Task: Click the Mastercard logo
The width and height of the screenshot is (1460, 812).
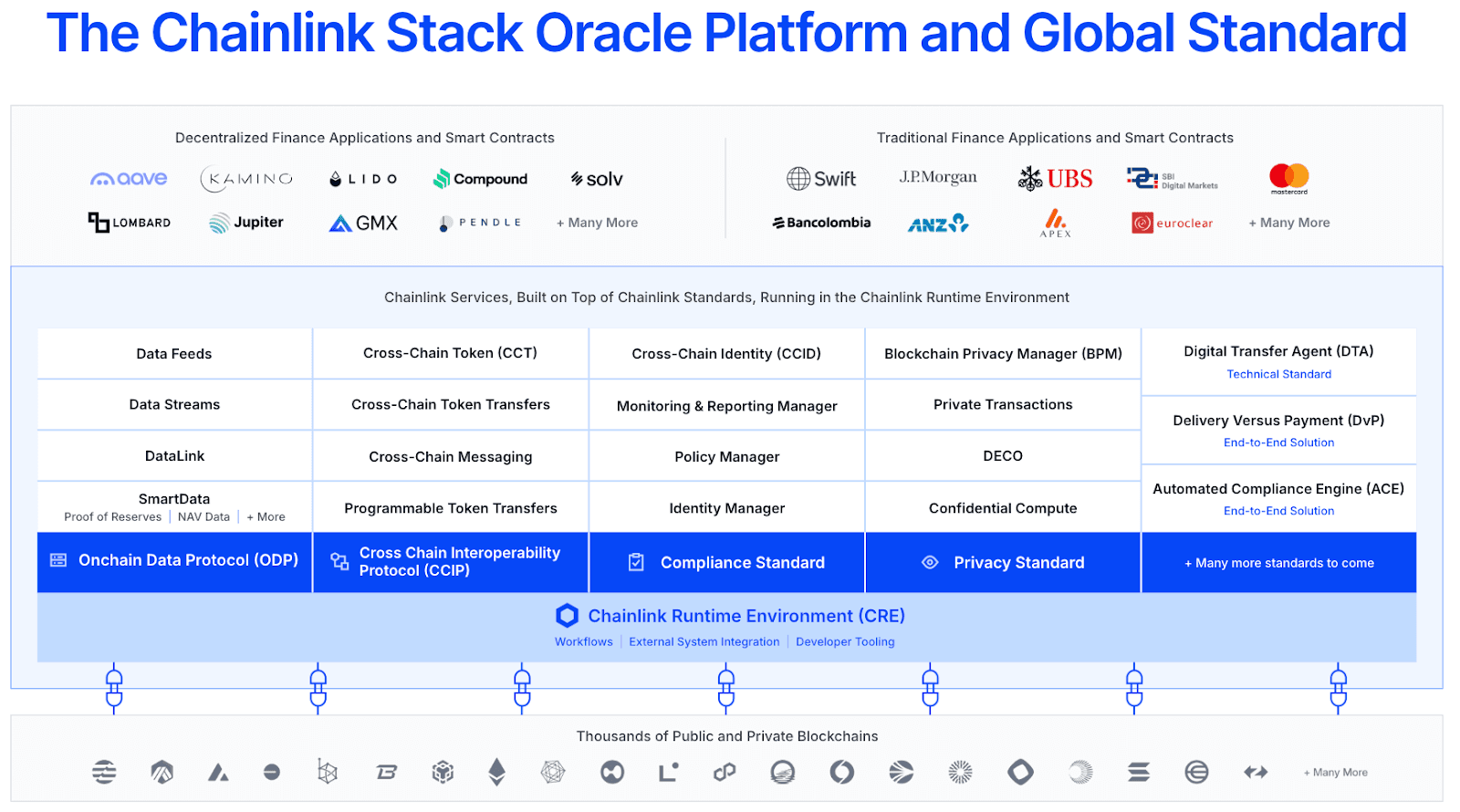Action: click(x=1288, y=177)
